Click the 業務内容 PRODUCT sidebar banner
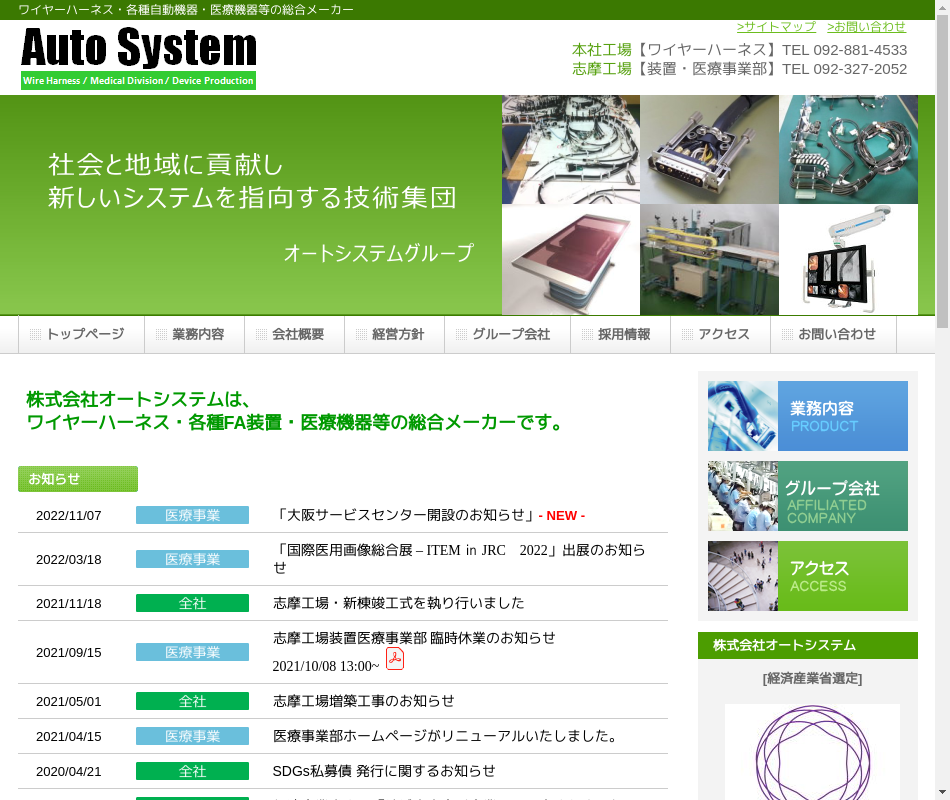The height and width of the screenshot is (800, 950). pos(808,416)
